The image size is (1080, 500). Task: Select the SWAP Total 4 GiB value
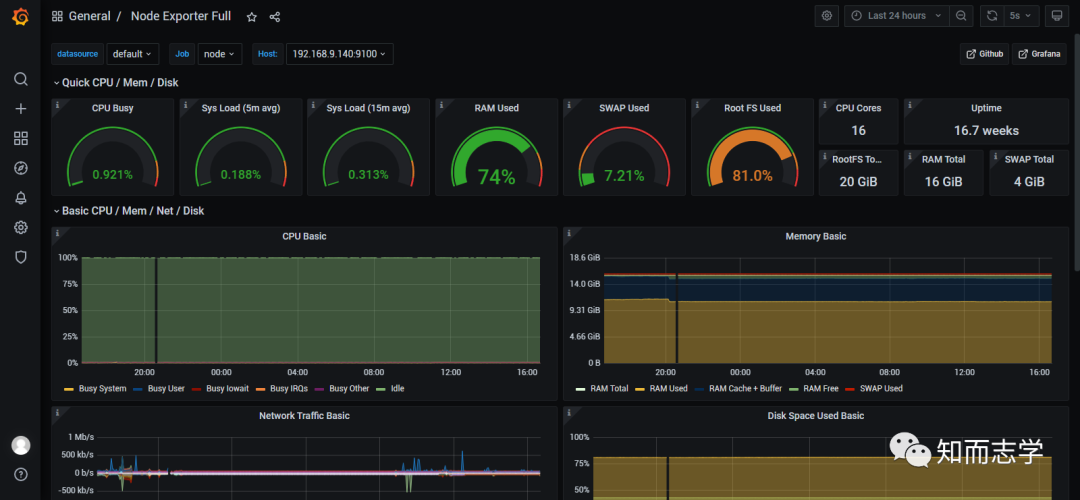pos(1029,182)
